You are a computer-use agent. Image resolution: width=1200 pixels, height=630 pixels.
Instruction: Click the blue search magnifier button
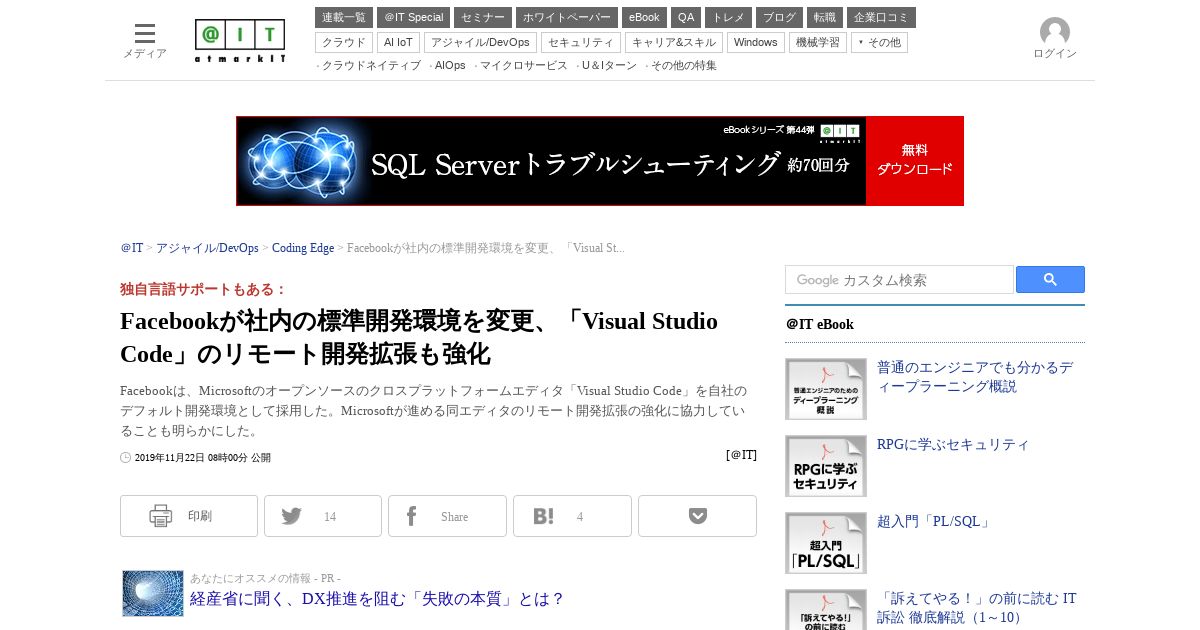1050,280
